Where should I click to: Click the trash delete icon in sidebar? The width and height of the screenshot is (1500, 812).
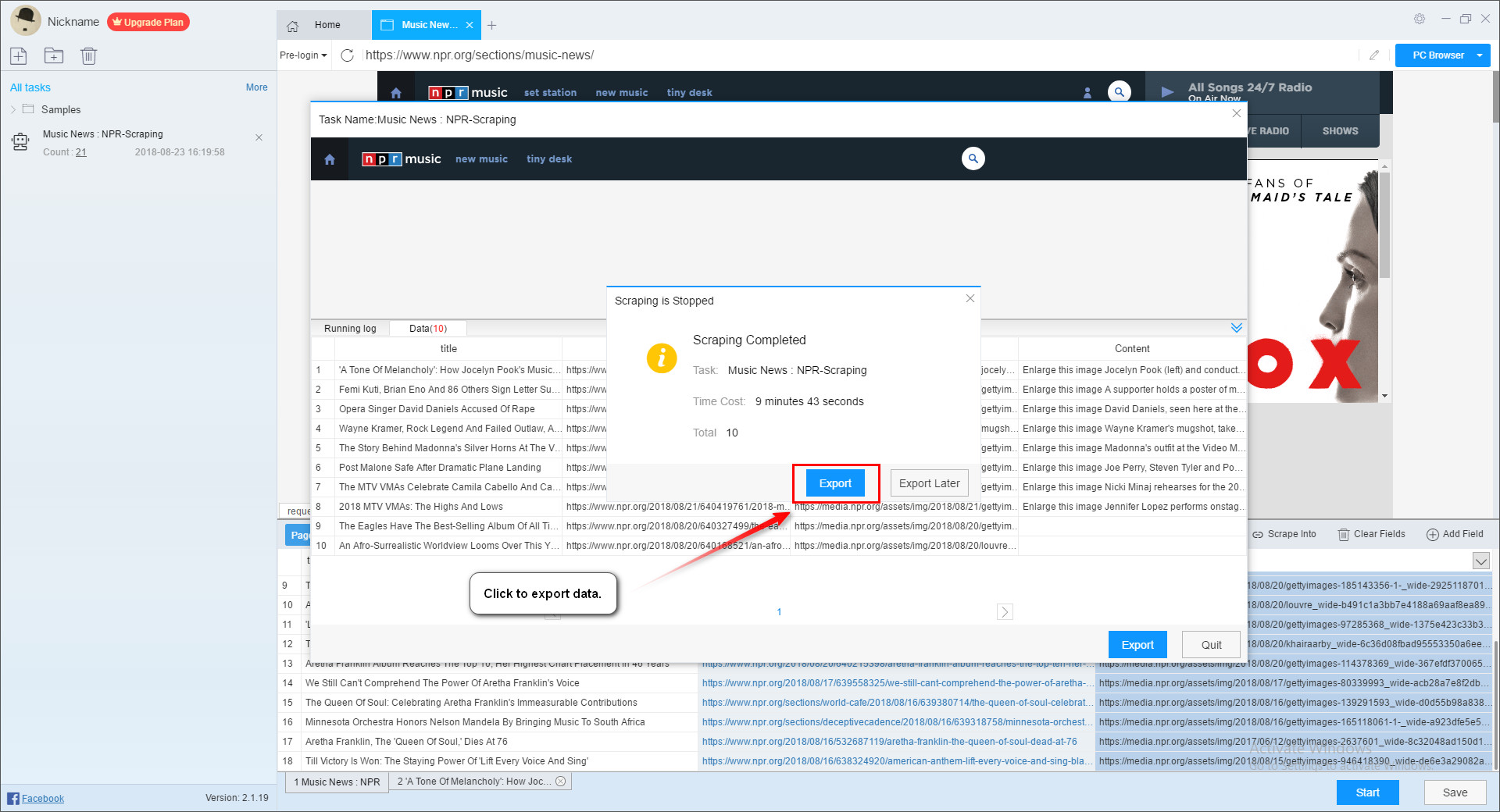click(x=89, y=55)
